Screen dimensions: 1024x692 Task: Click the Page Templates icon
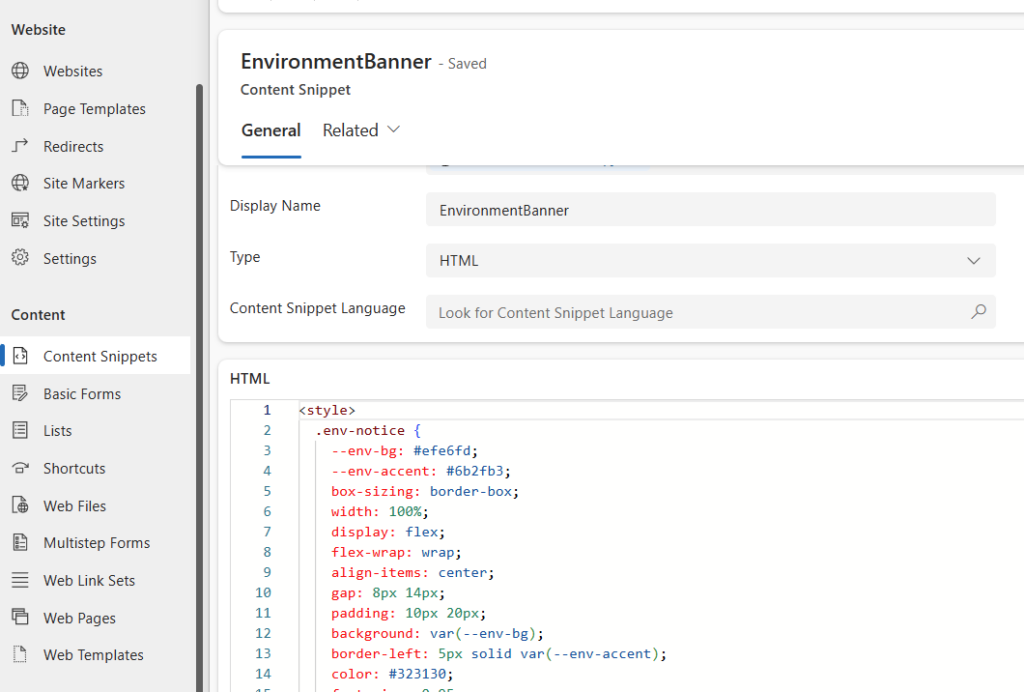click(x=20, y=108)
